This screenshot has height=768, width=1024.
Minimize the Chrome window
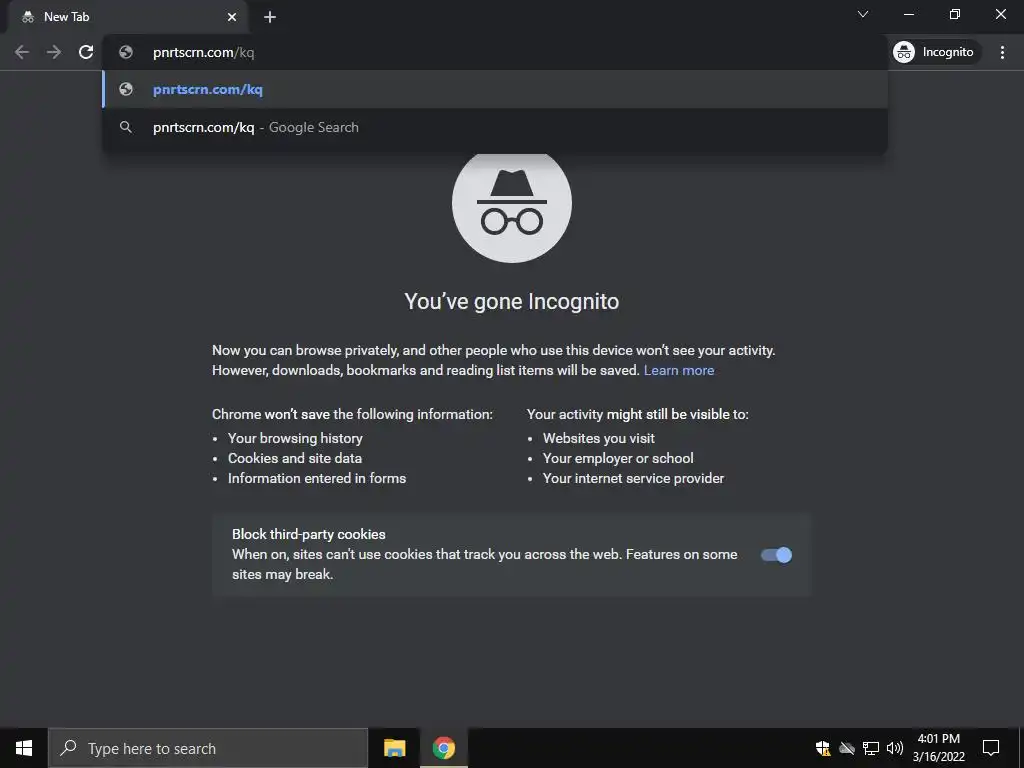pyautogui.click(x=909, y=14)
